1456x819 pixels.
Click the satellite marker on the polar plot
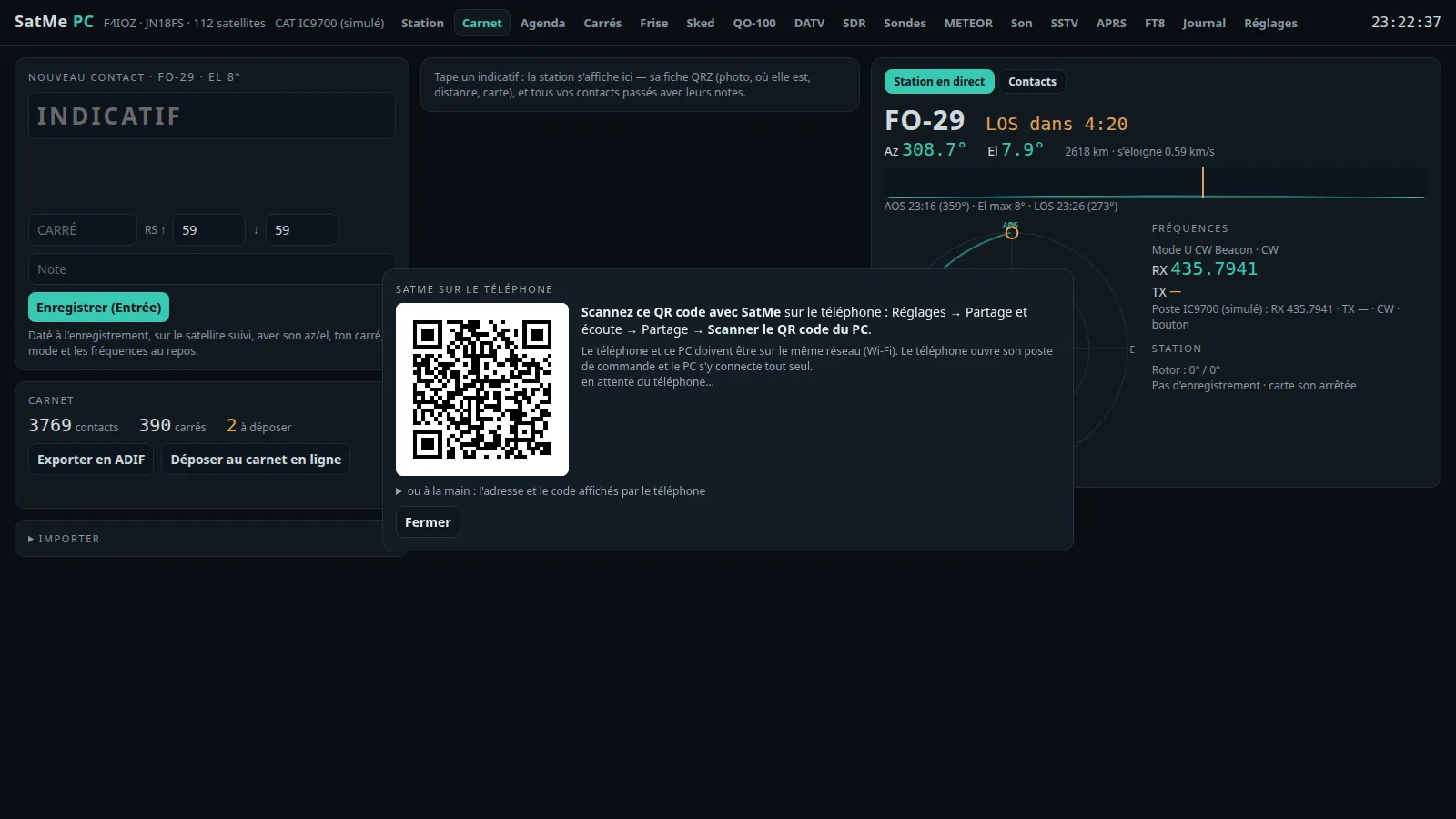click(1011, 233)
